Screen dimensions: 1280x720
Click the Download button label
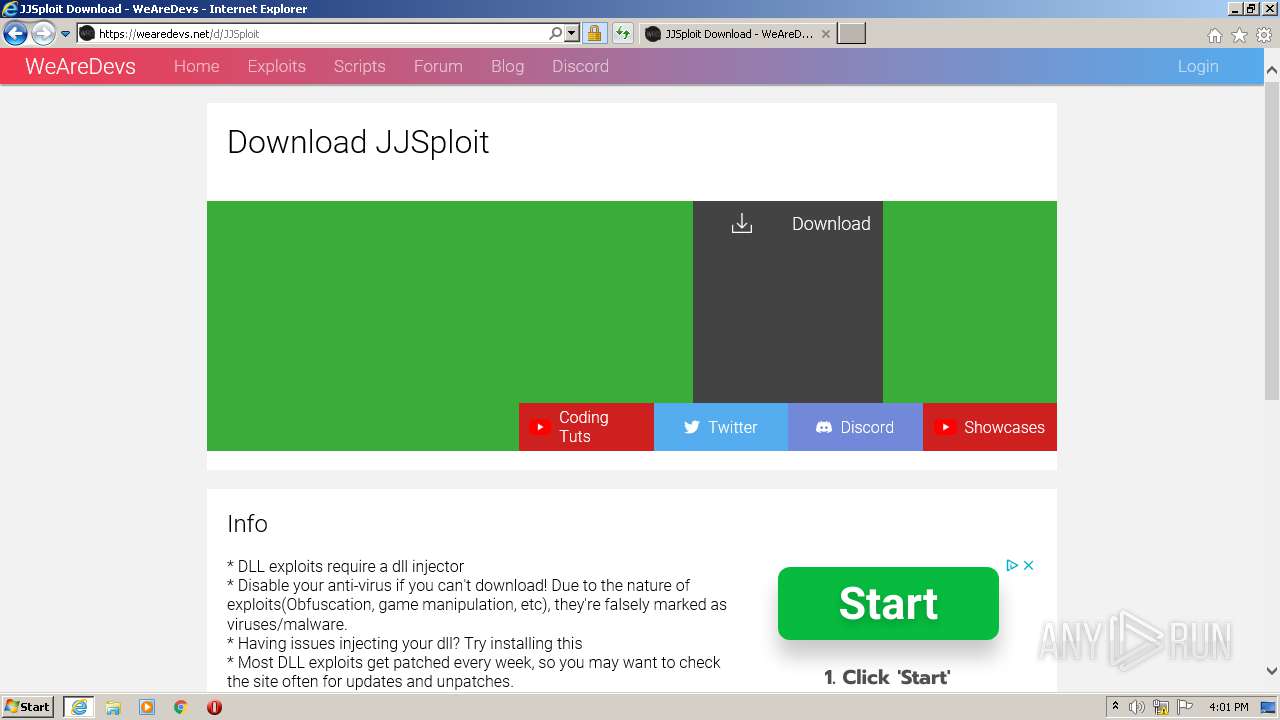[x=831, y=224]
